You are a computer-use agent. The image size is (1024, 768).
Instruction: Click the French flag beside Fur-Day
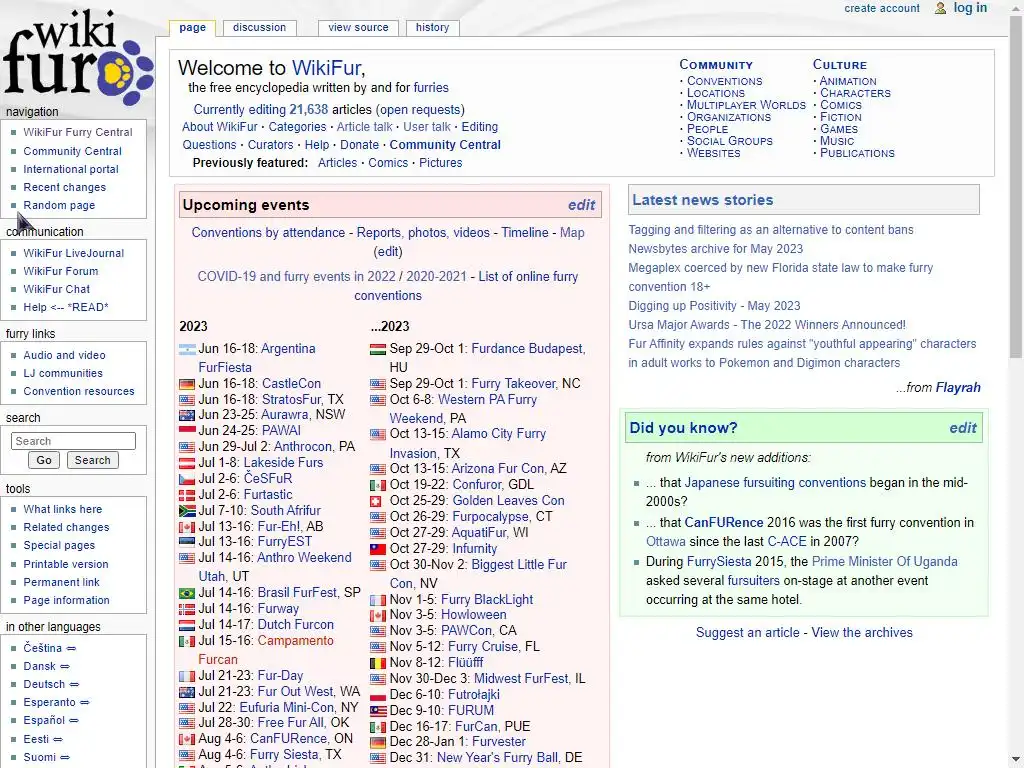click(187, 677)
